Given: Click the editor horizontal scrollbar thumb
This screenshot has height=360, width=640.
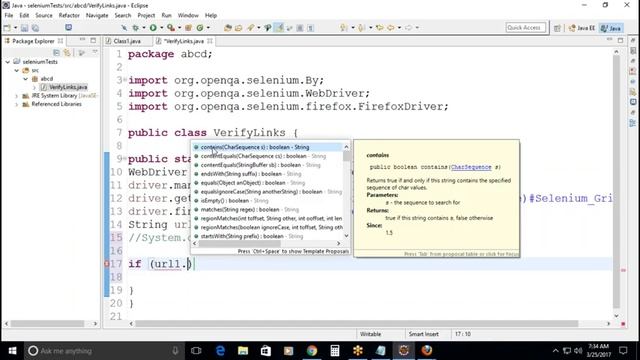Looking at the screenshot, I should pyautogui.click(x=356, y=324).
